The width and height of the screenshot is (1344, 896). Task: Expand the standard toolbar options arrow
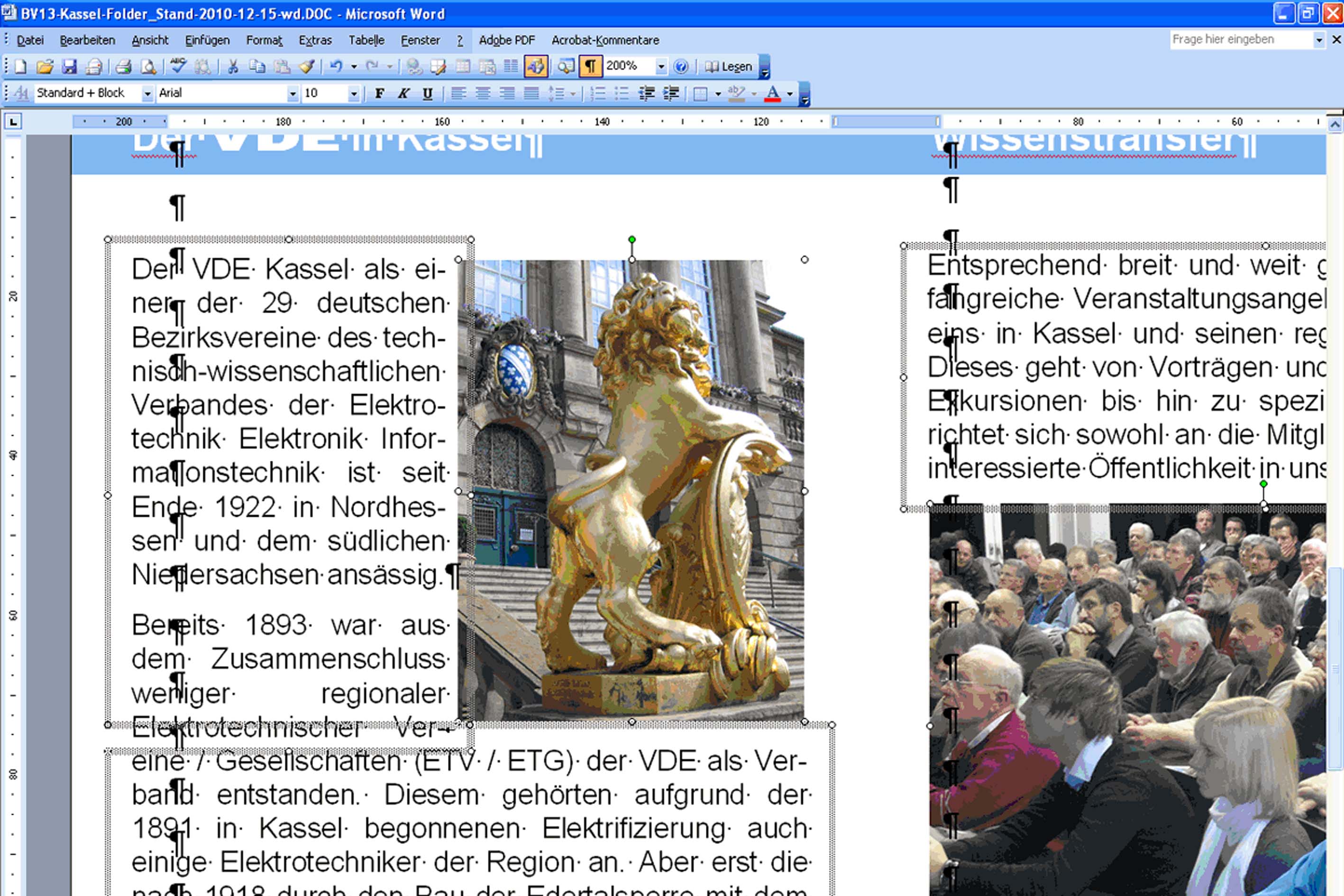point(765,67)
